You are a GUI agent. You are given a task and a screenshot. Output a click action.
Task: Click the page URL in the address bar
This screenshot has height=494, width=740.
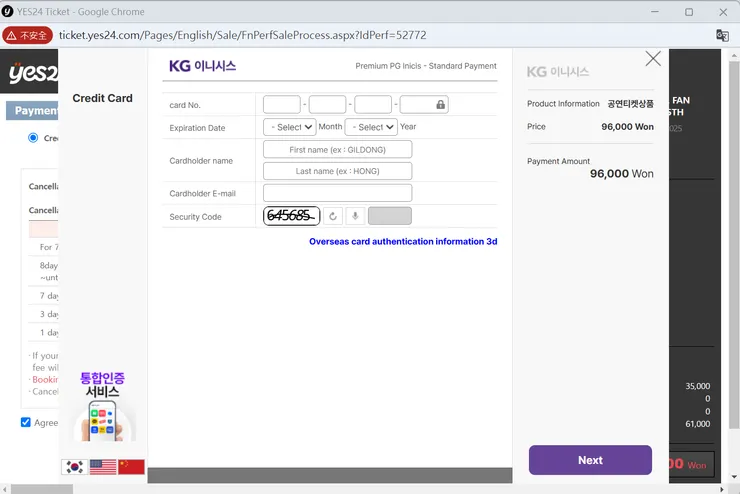(243, 35)
